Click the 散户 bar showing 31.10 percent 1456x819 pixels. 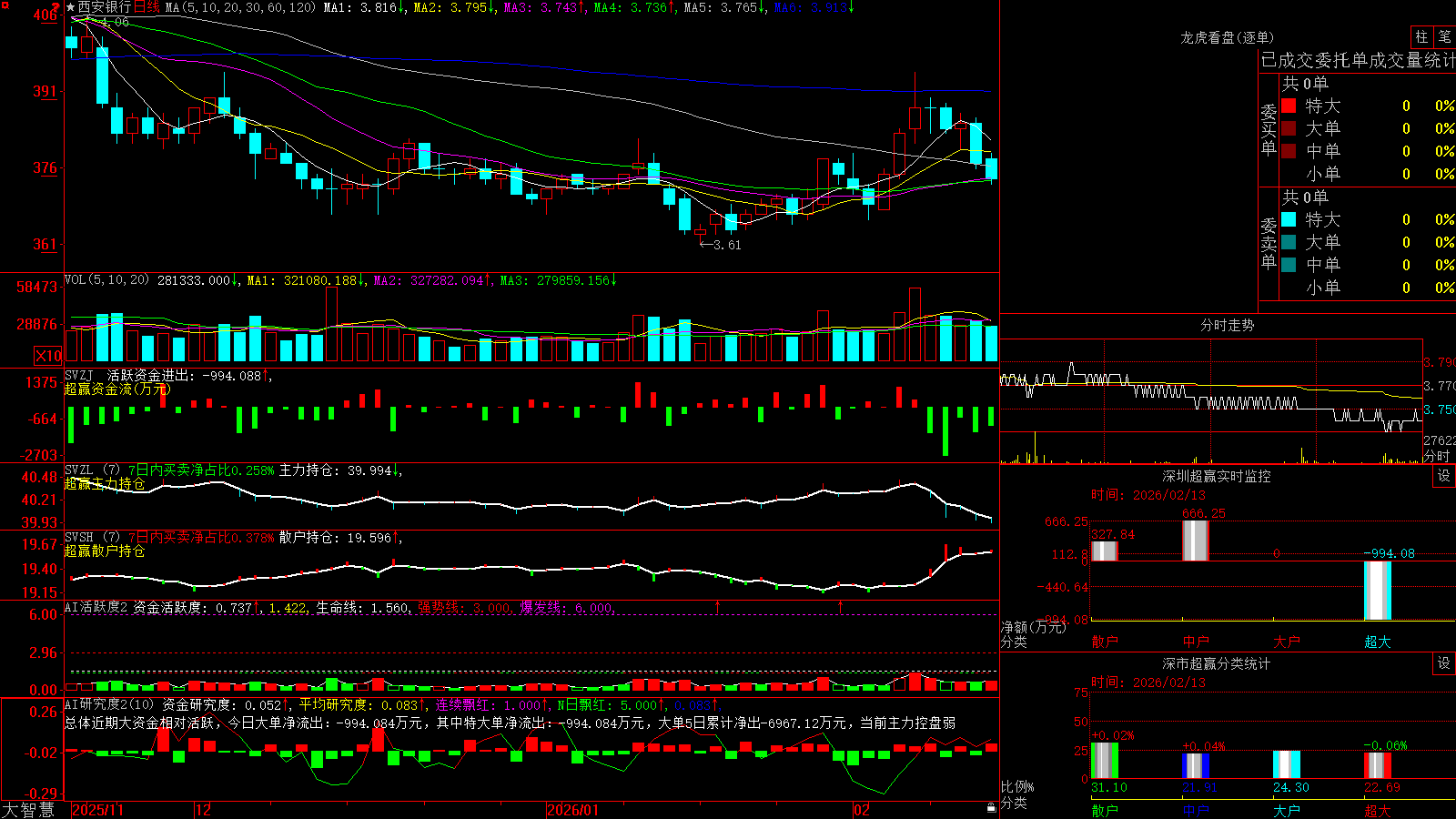click(1104, 761)
